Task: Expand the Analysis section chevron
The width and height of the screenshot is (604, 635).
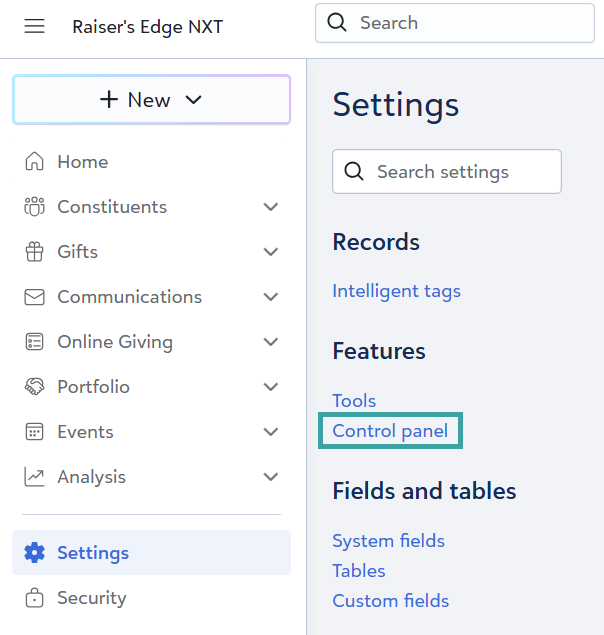Action: [x=270, y=477]
